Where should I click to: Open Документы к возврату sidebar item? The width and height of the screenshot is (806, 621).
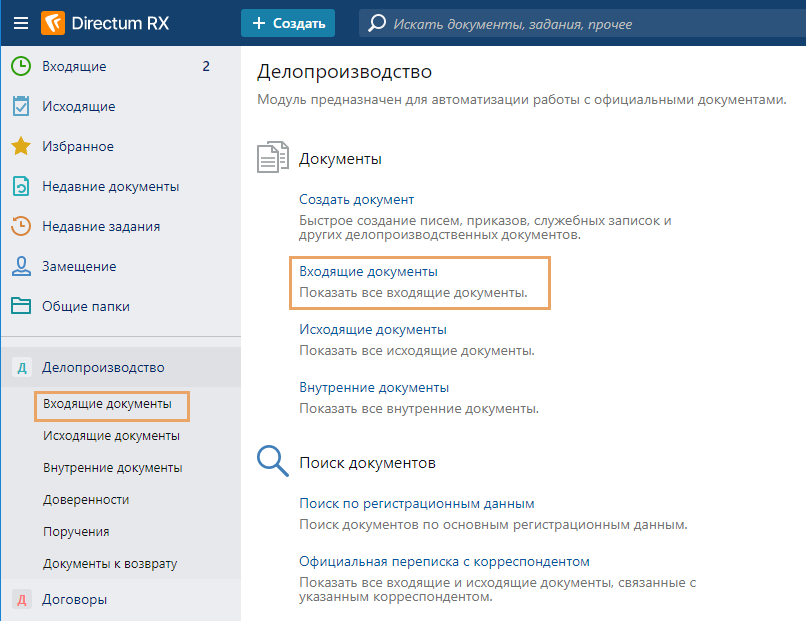110,564
